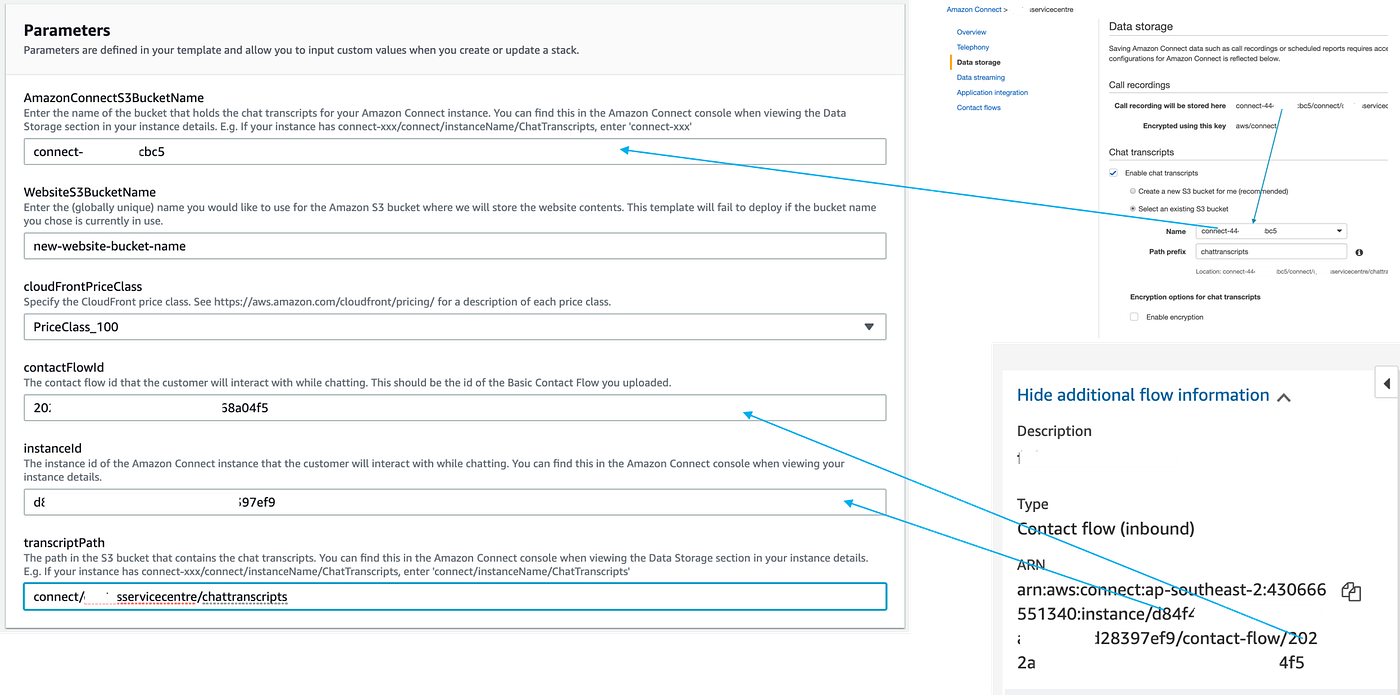Viewport: 1400px width, 695px height.
Task: Select Create a new S3 bucket for me
Action: point(1133,191)
